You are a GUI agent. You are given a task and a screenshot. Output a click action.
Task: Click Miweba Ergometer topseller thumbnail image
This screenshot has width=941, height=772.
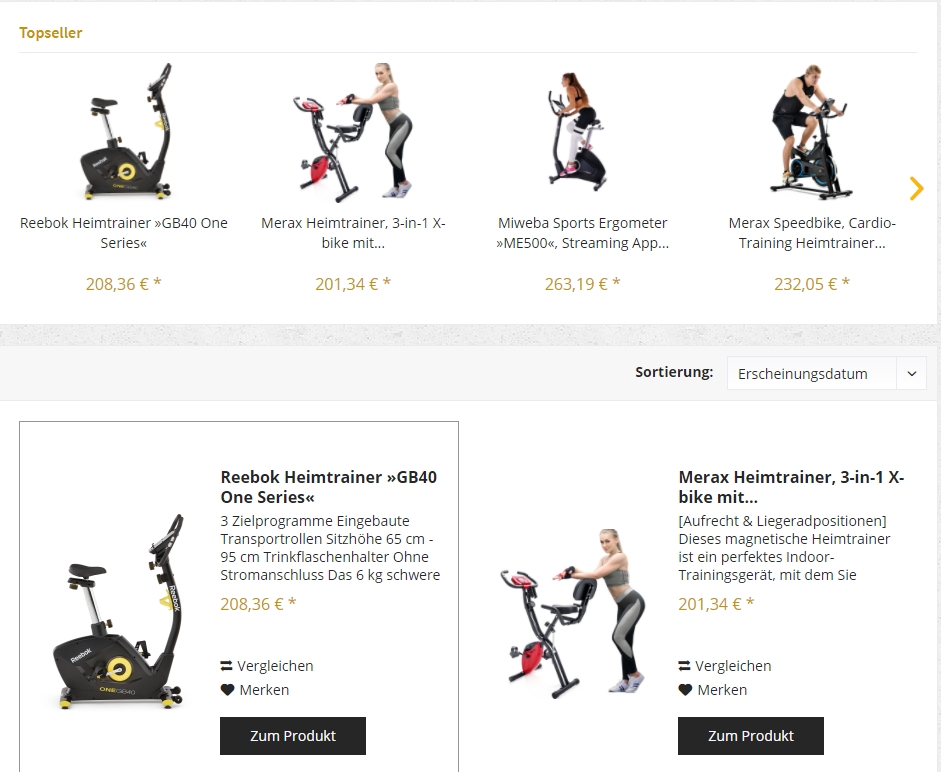(x=577, y=131)
